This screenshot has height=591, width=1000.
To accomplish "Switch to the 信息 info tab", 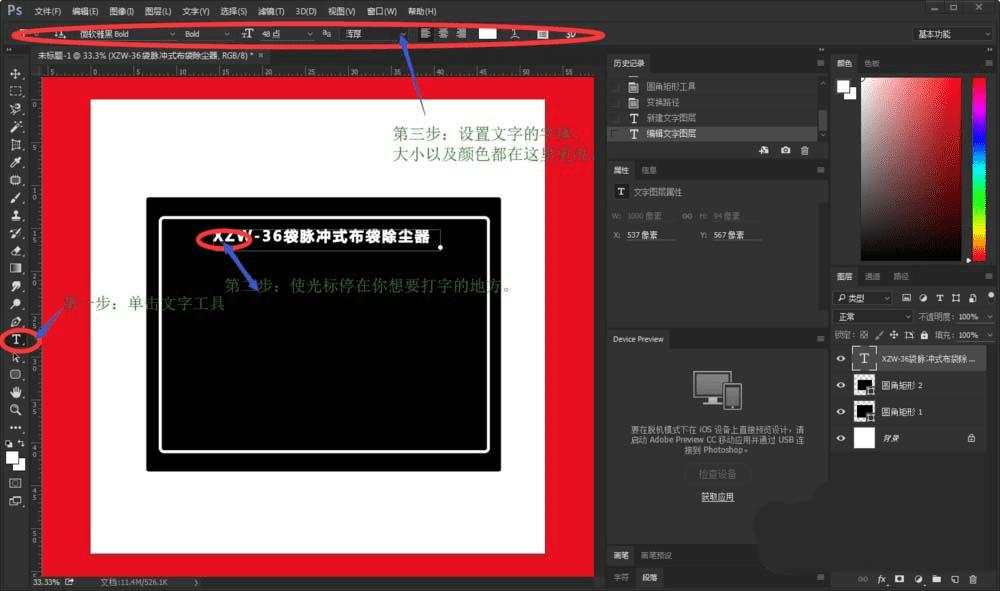I will 649,170.
